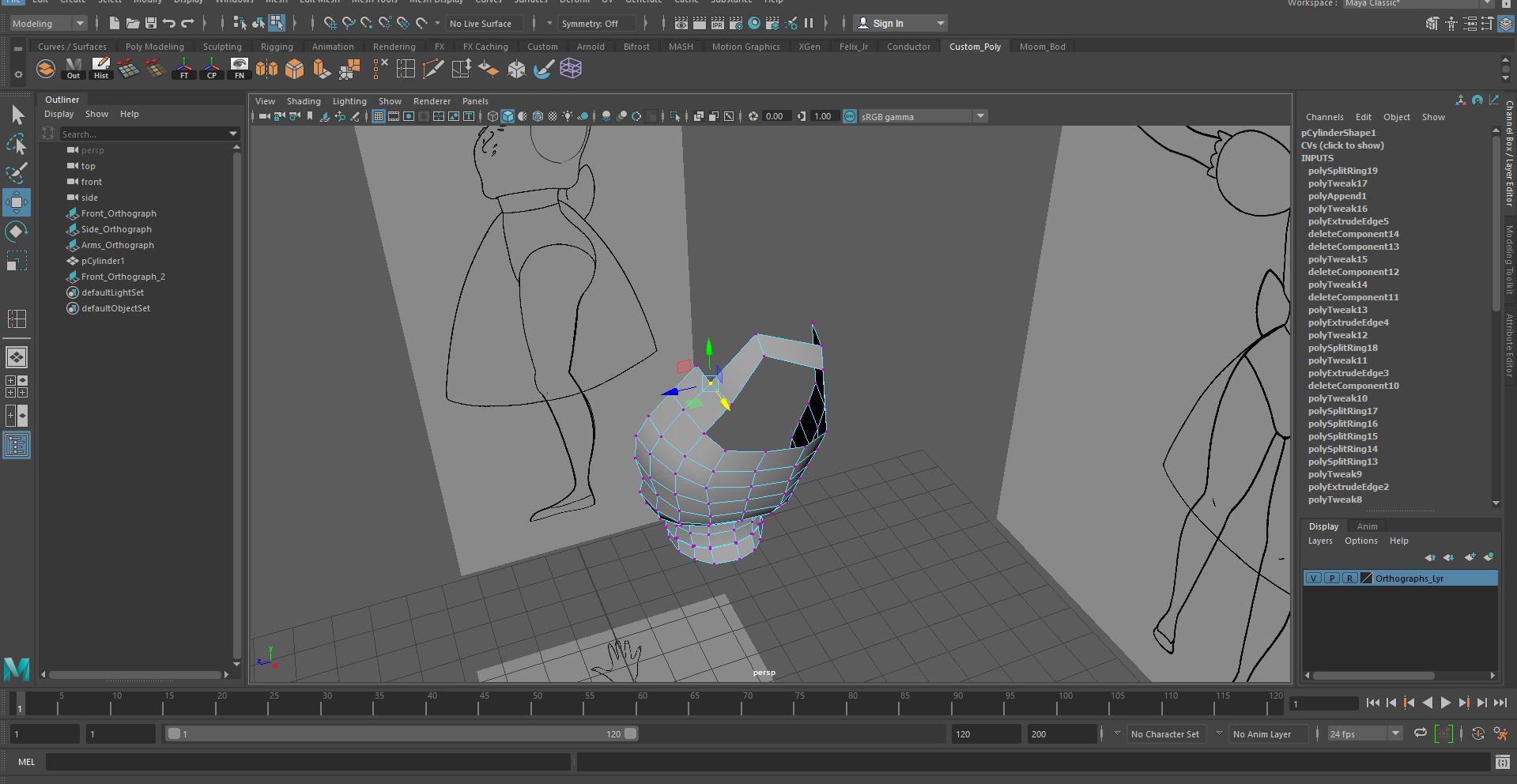Step forward one frame

coord(1482,703)
